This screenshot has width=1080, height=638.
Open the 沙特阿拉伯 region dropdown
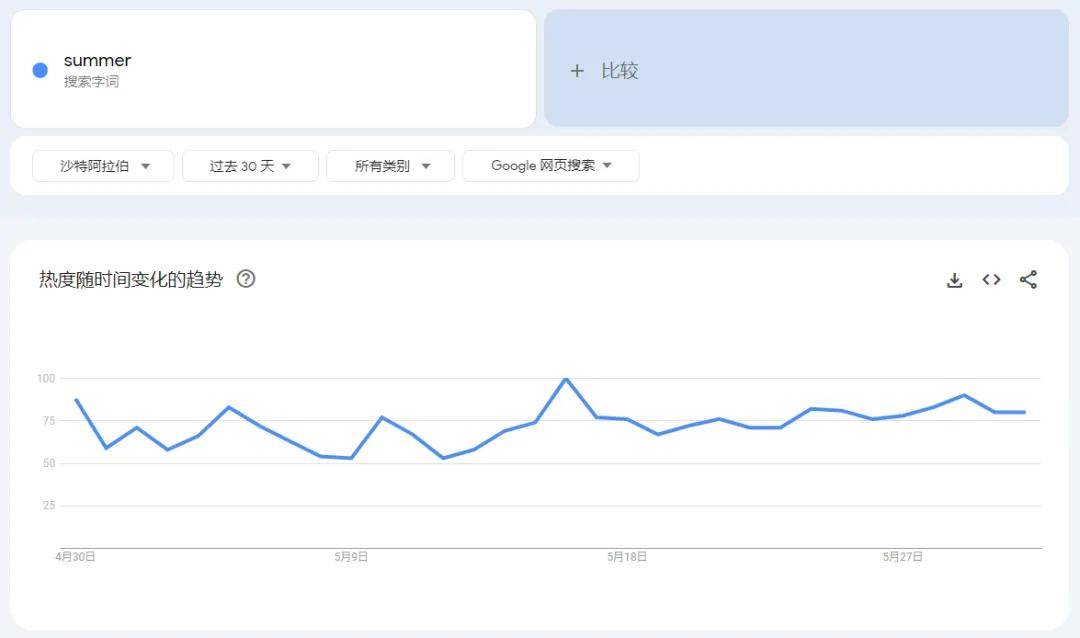[x=103, y=166]
